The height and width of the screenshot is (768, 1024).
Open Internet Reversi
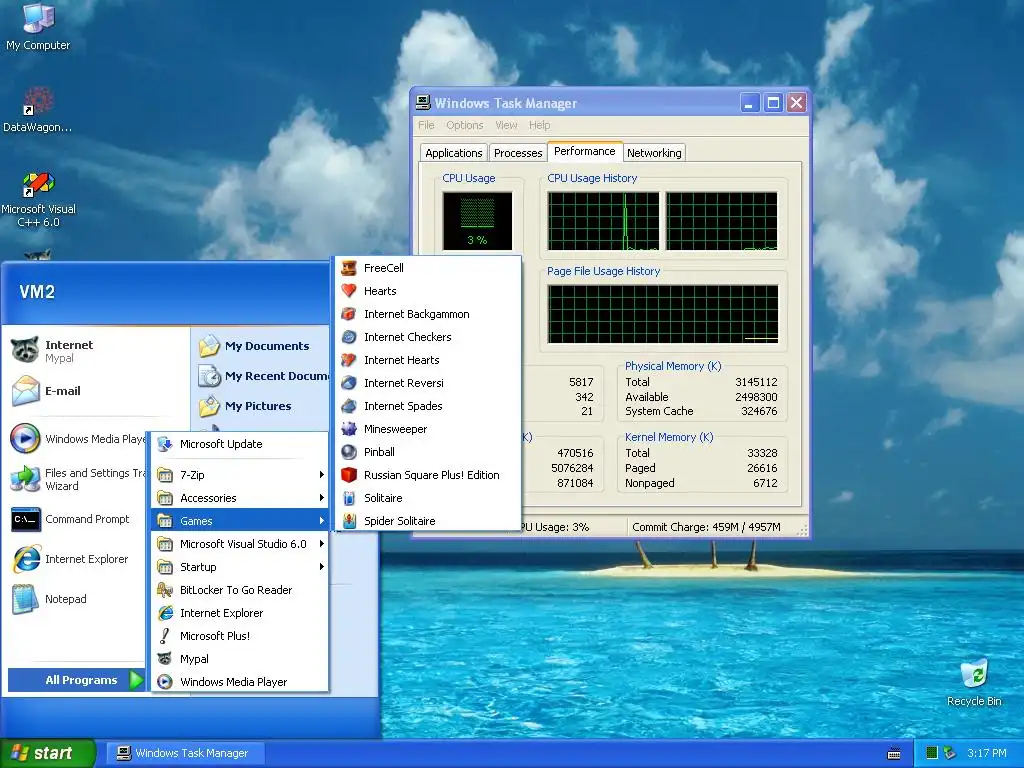428,383
